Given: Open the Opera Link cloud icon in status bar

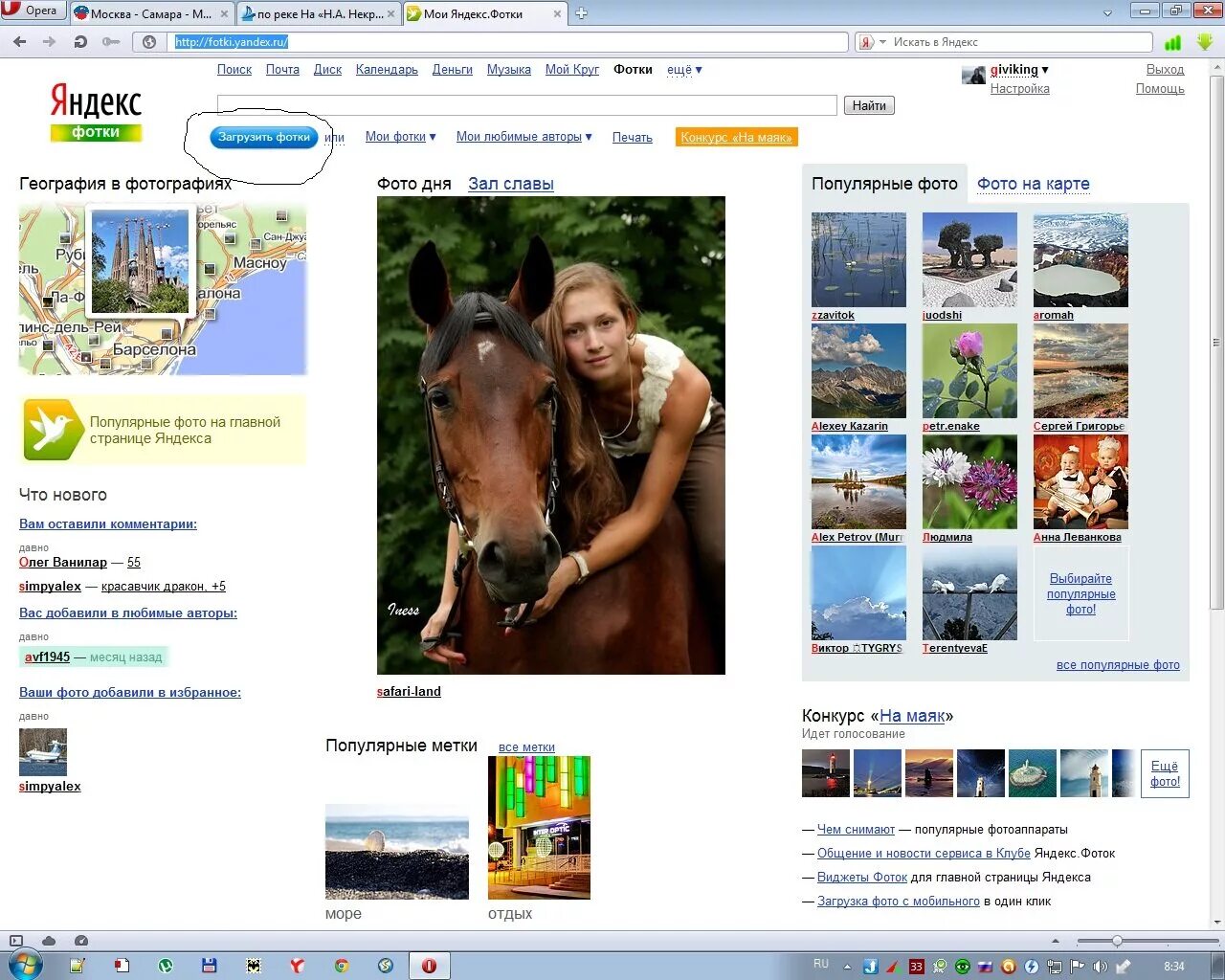Looking at the screenshot, I should (x=49, y=941).
